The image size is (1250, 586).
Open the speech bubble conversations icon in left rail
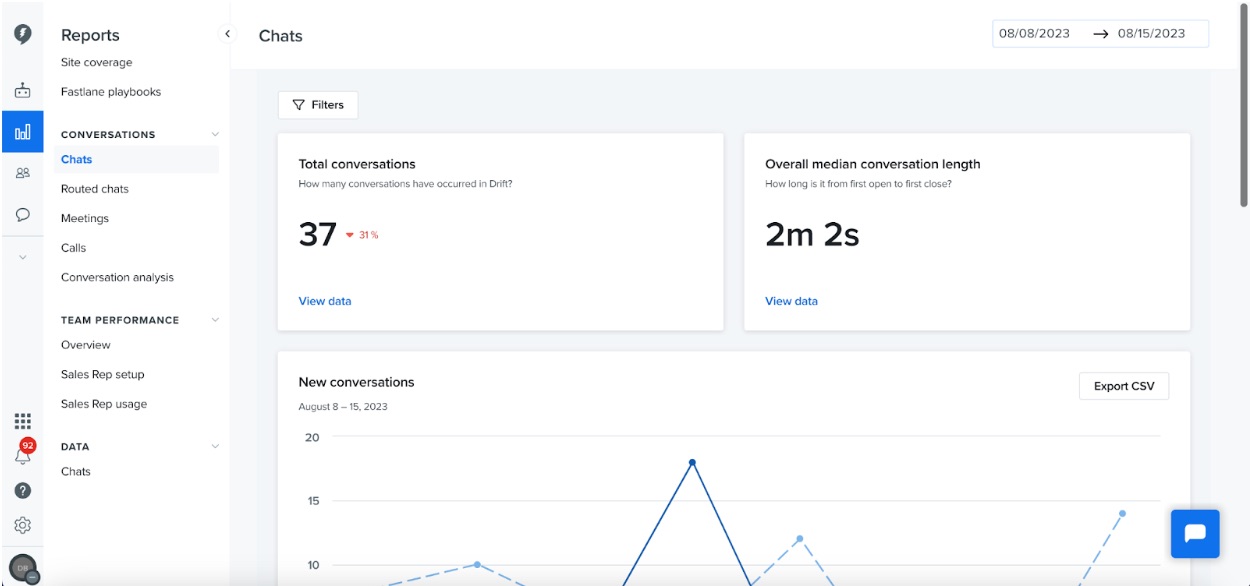[x=22, y=214]
